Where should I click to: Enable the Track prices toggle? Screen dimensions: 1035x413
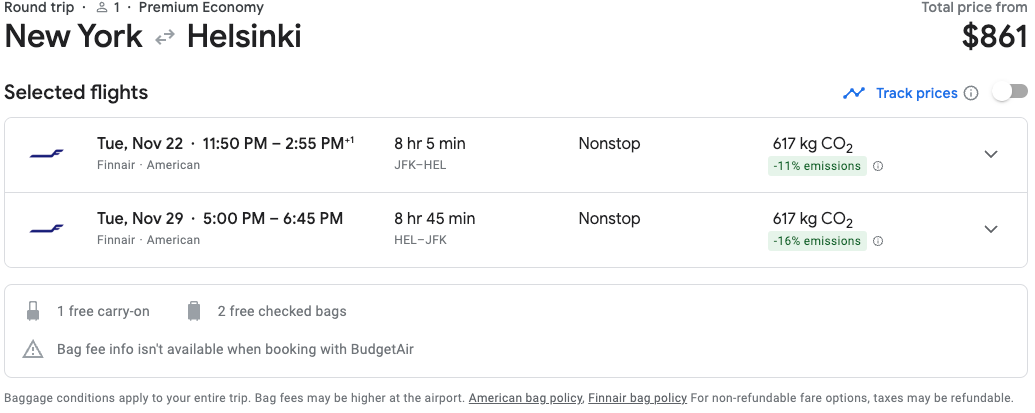(x=1009, y=92)
